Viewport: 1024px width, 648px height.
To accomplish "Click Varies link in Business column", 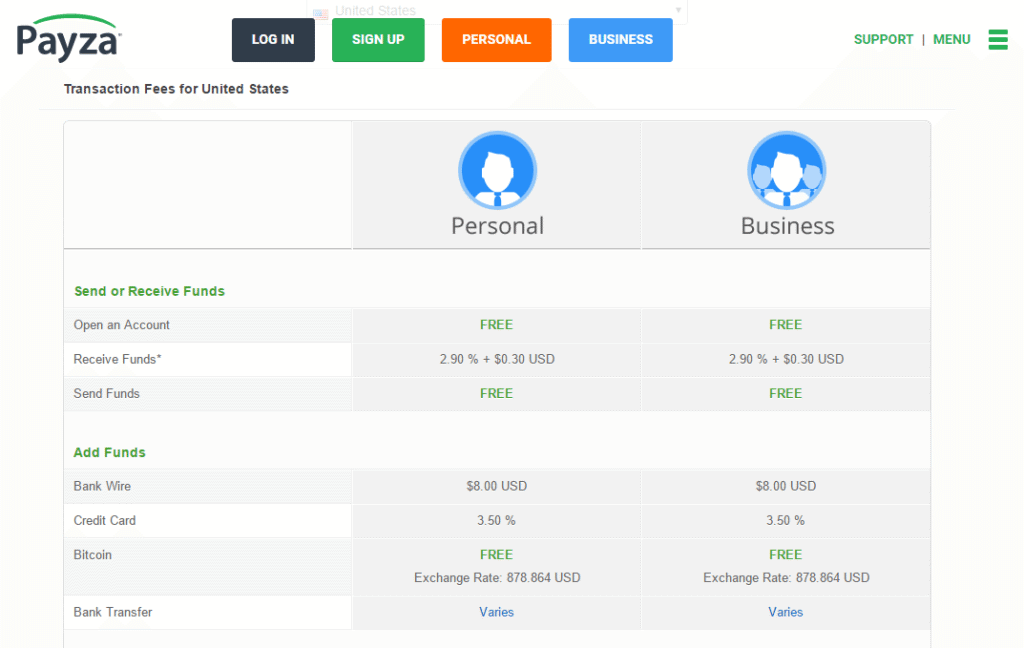I will point(786,612).
